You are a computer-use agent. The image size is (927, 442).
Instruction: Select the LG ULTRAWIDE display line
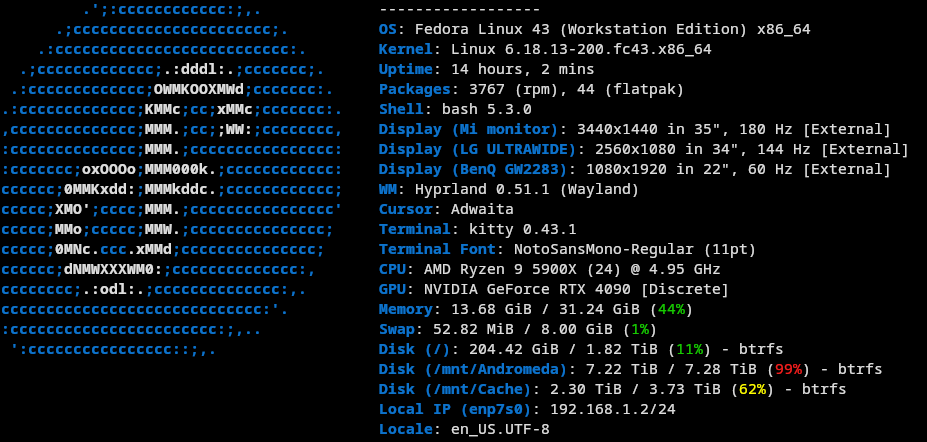643,149
